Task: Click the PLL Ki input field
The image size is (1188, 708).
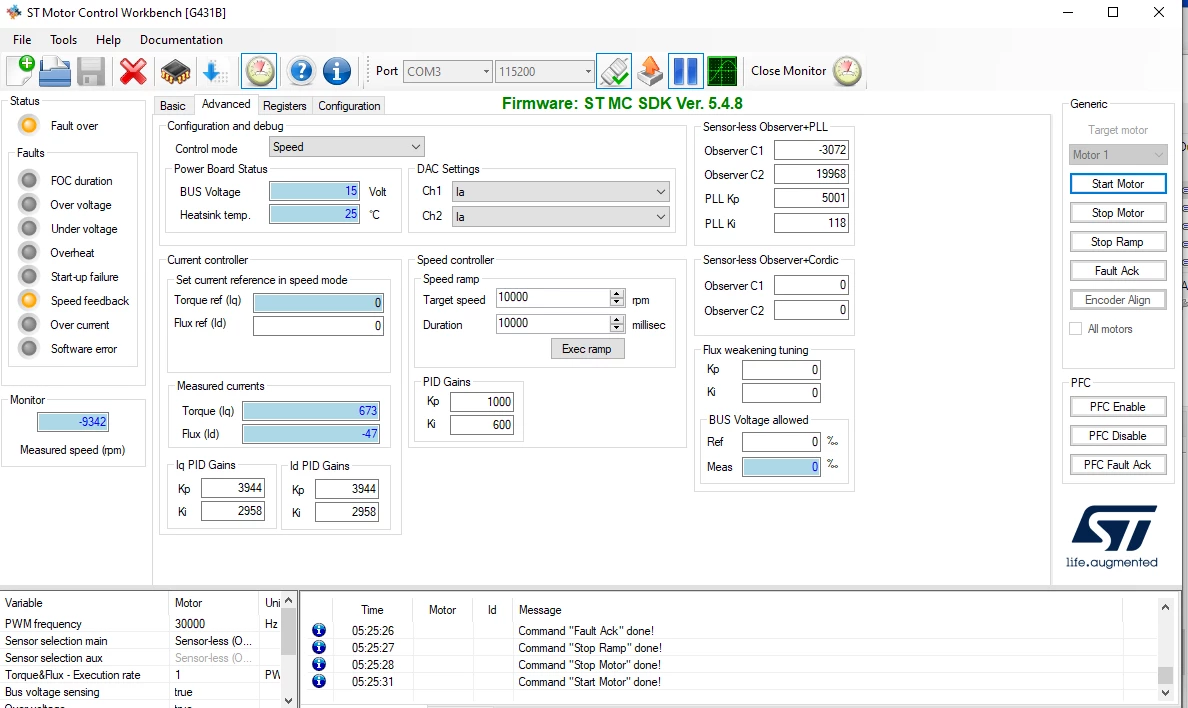Action: (811, 223)
